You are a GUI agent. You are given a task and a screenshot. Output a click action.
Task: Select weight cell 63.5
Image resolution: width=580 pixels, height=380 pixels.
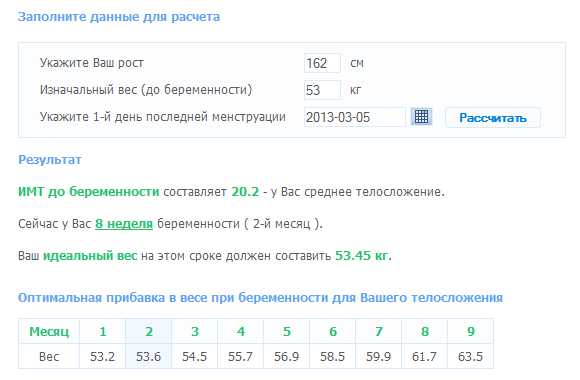pos(471,356)
